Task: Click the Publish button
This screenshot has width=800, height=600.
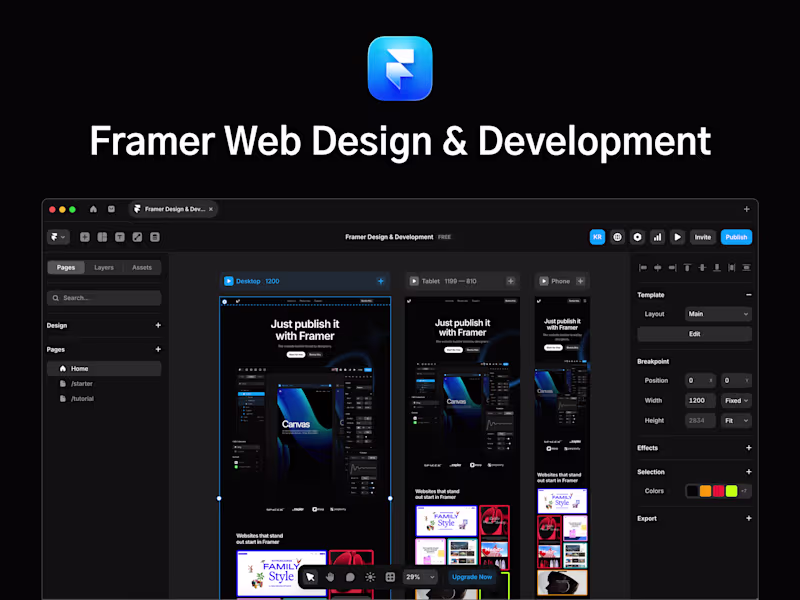Action: click(736, 237)
